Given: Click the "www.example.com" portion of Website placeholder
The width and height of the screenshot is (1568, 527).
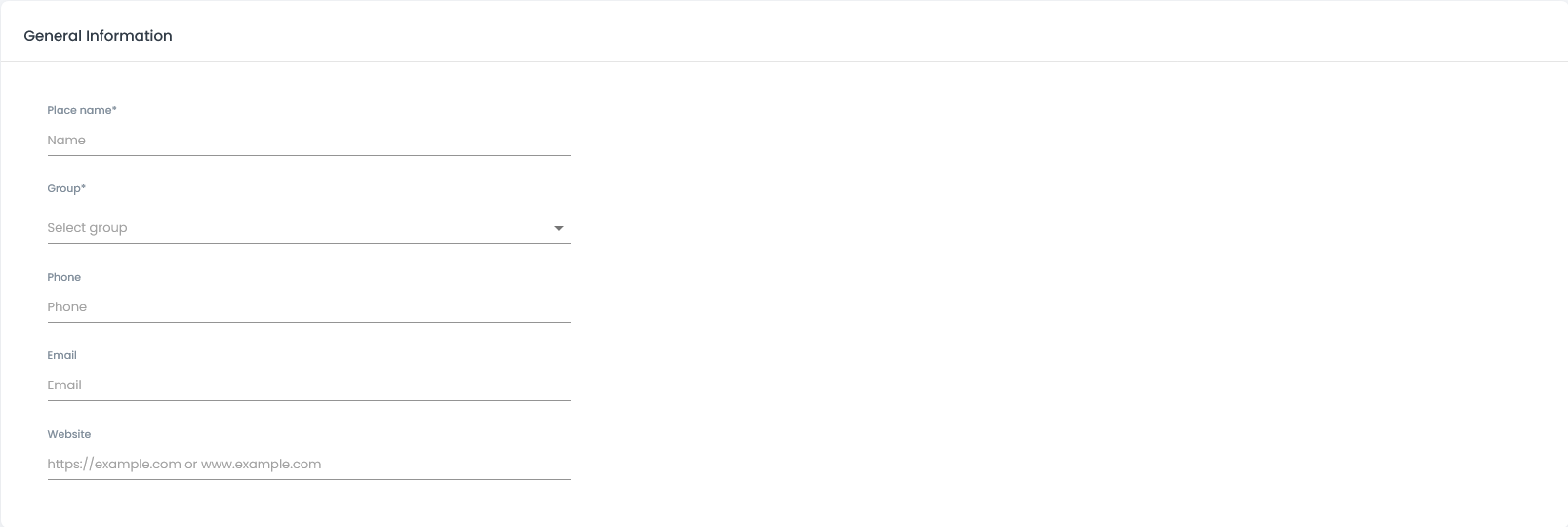Looking at the screenshot, I should [x=261, y=465].
